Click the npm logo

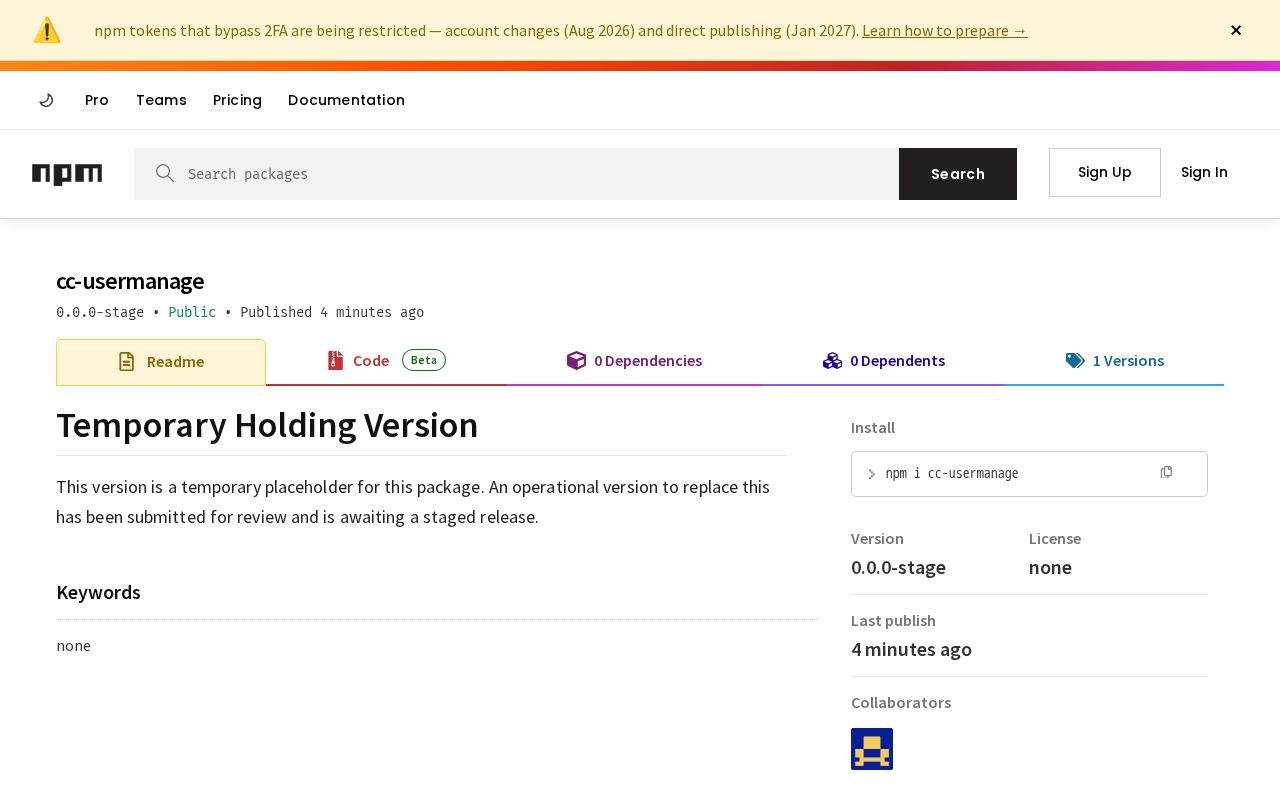pyautogui.click(x=67, y=174)
